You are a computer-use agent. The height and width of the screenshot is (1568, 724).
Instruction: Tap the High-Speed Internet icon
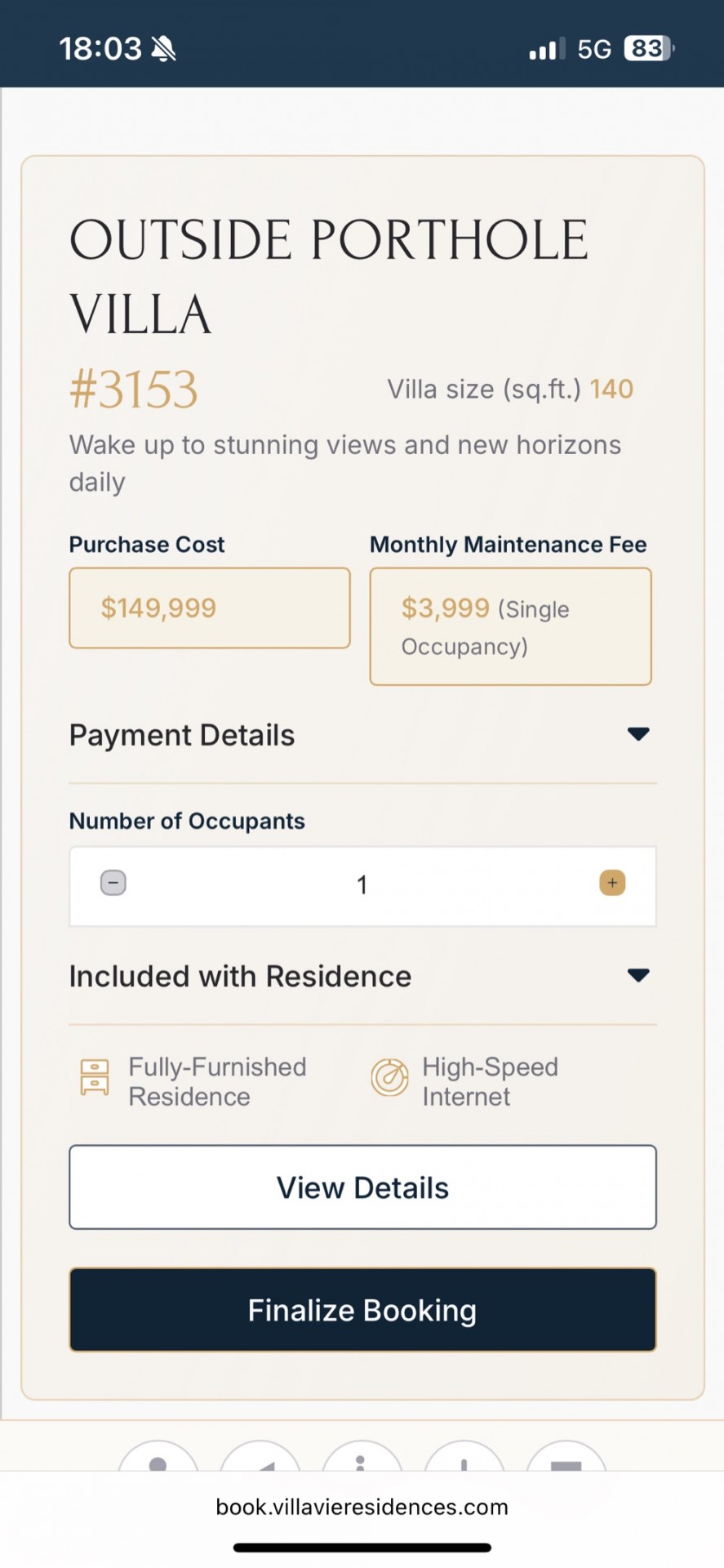click(390, 1077)
